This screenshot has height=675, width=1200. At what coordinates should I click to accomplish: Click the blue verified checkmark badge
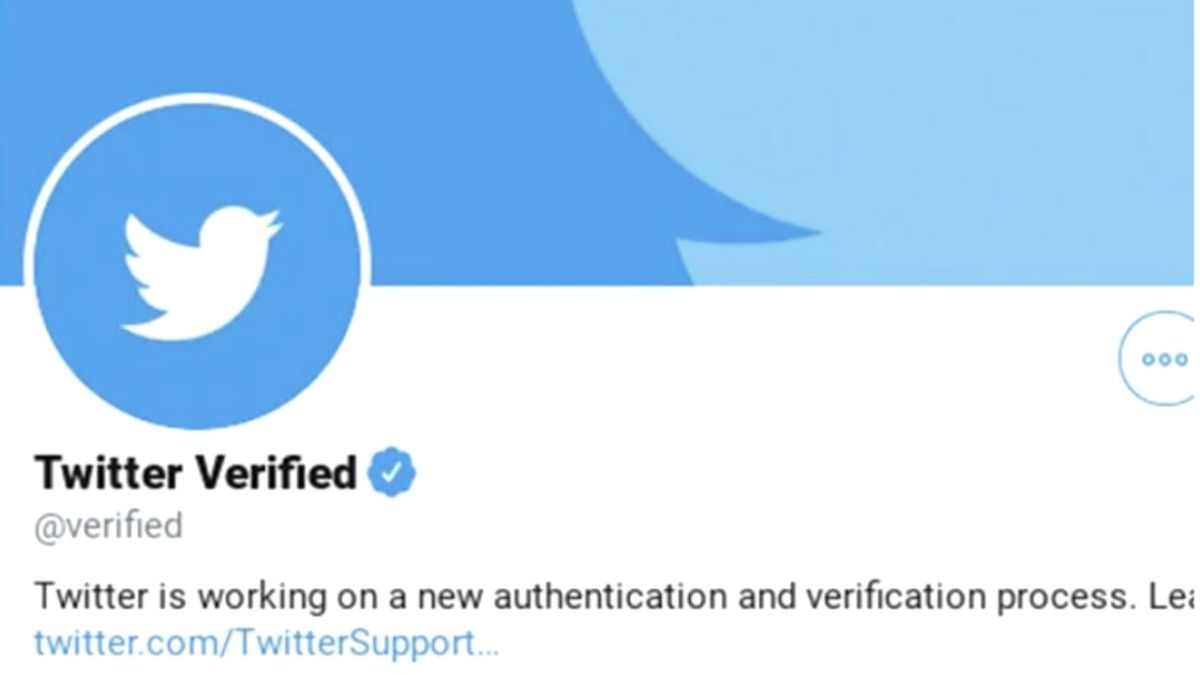point(393,473)
